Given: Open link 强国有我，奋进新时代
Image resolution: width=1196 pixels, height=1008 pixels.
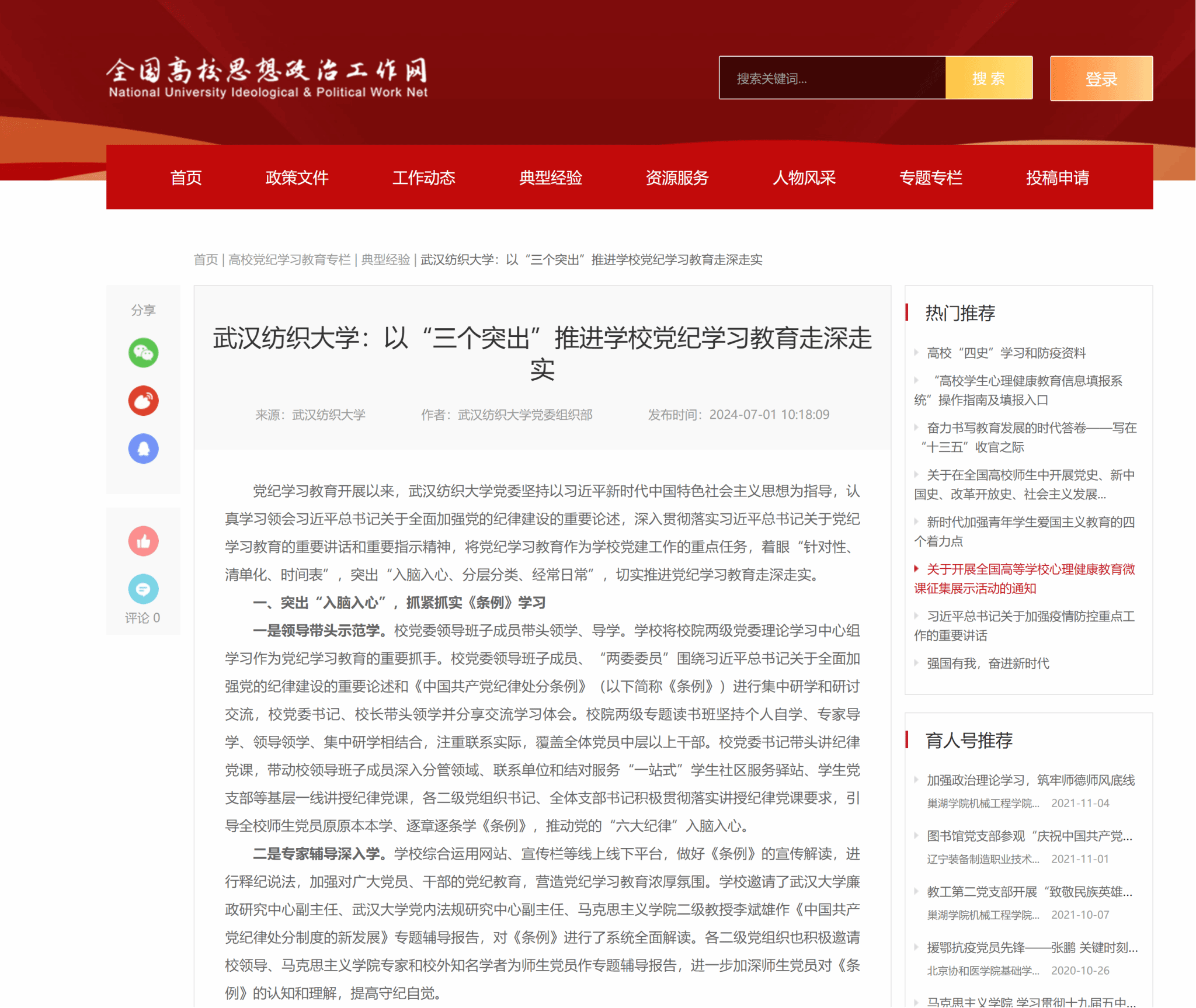Looking at the screenshot, I should point(988,663).
